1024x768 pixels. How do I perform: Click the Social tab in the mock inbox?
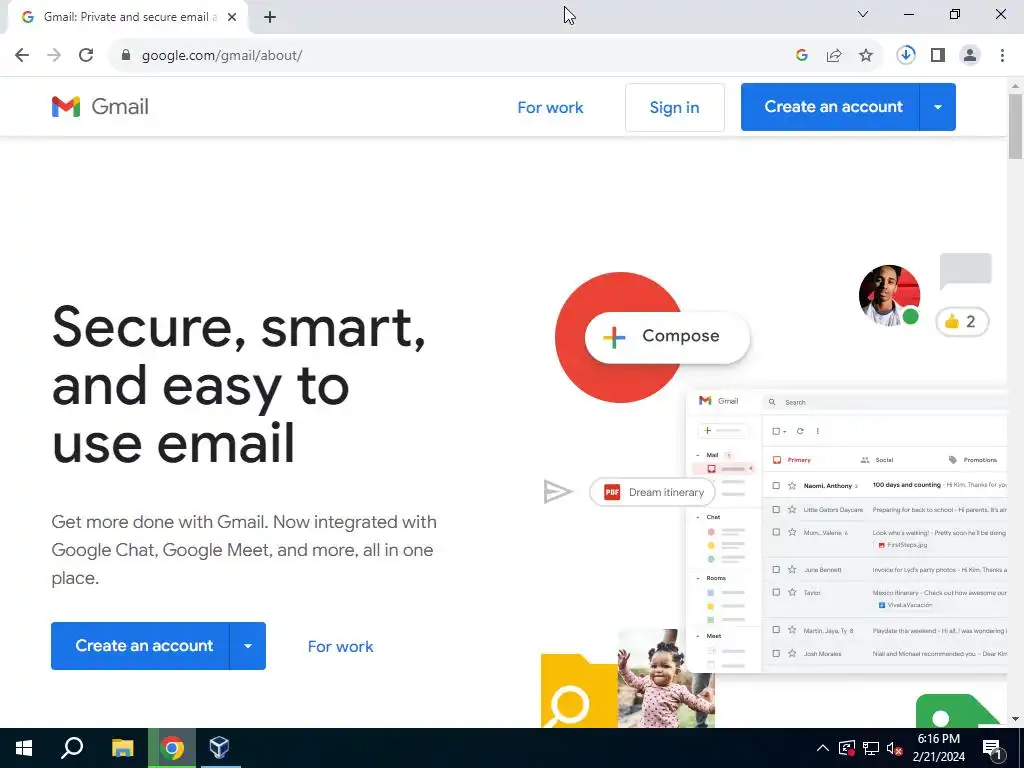pyautogui.click(x=877, y=460)
